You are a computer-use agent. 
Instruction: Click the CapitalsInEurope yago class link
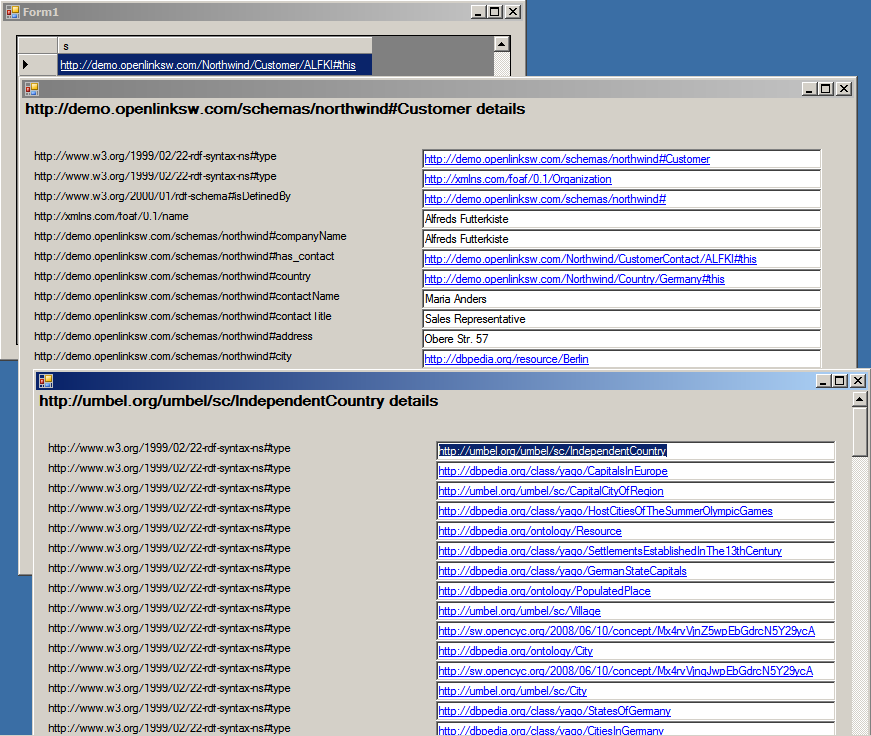tap(552, 471)
